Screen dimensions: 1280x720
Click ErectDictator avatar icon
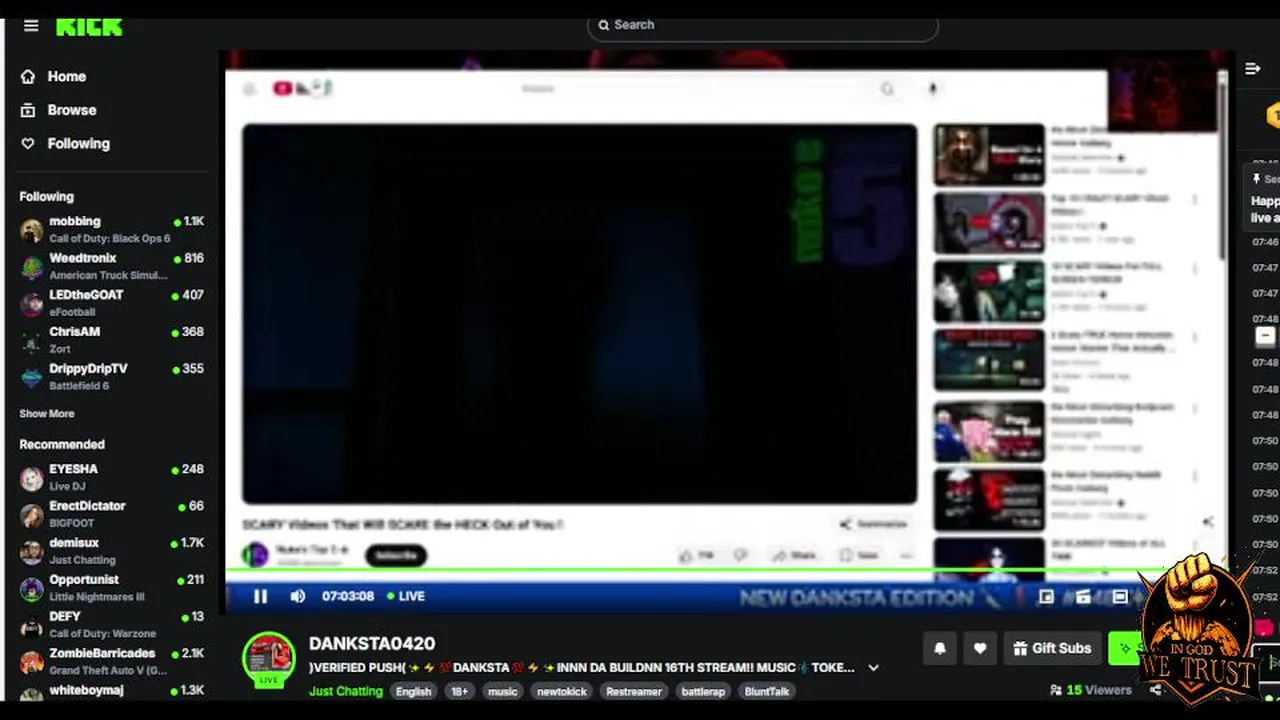pos(32,516)
